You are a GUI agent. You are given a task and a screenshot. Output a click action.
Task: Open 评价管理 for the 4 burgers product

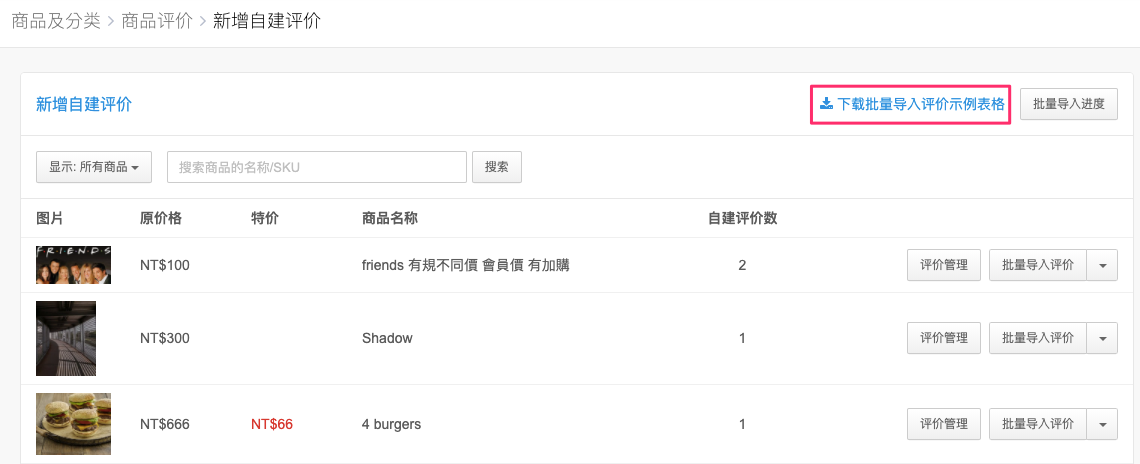(x=944, y=424)
